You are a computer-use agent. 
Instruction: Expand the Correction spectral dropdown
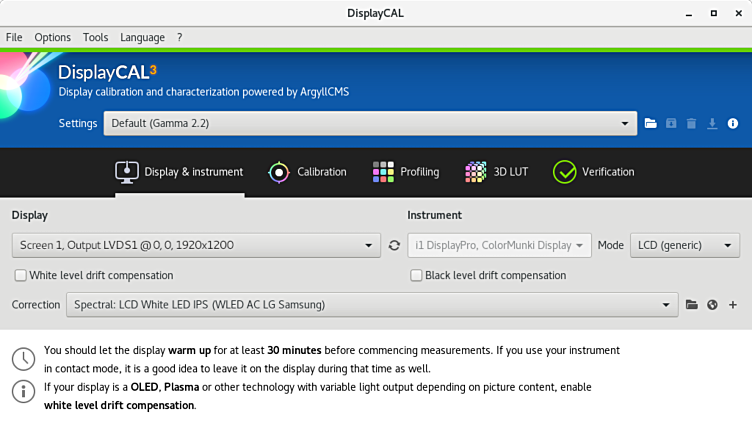tap(372, 305)
